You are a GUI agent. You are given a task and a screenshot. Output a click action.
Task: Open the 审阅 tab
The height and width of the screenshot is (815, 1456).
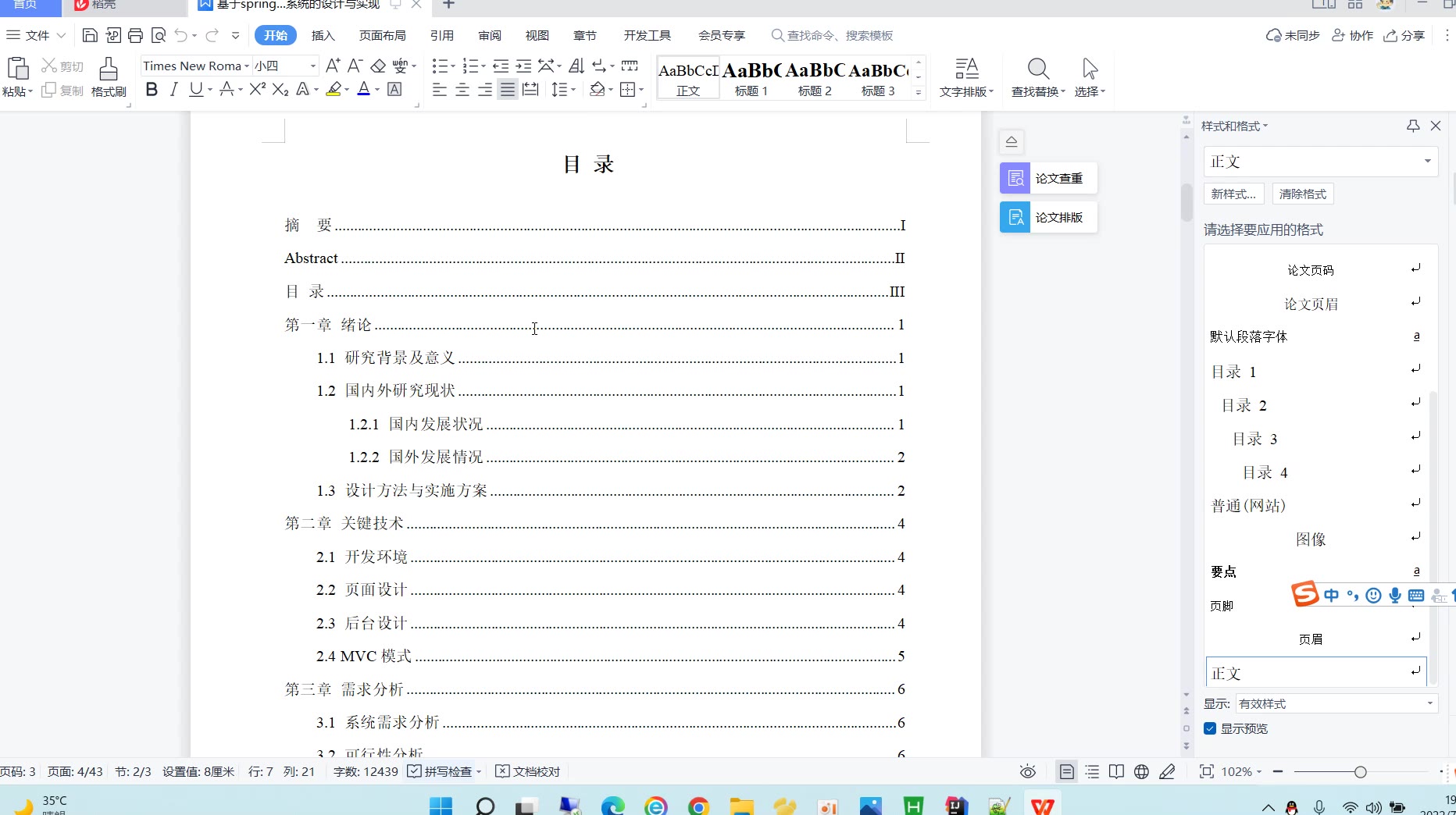490,35
